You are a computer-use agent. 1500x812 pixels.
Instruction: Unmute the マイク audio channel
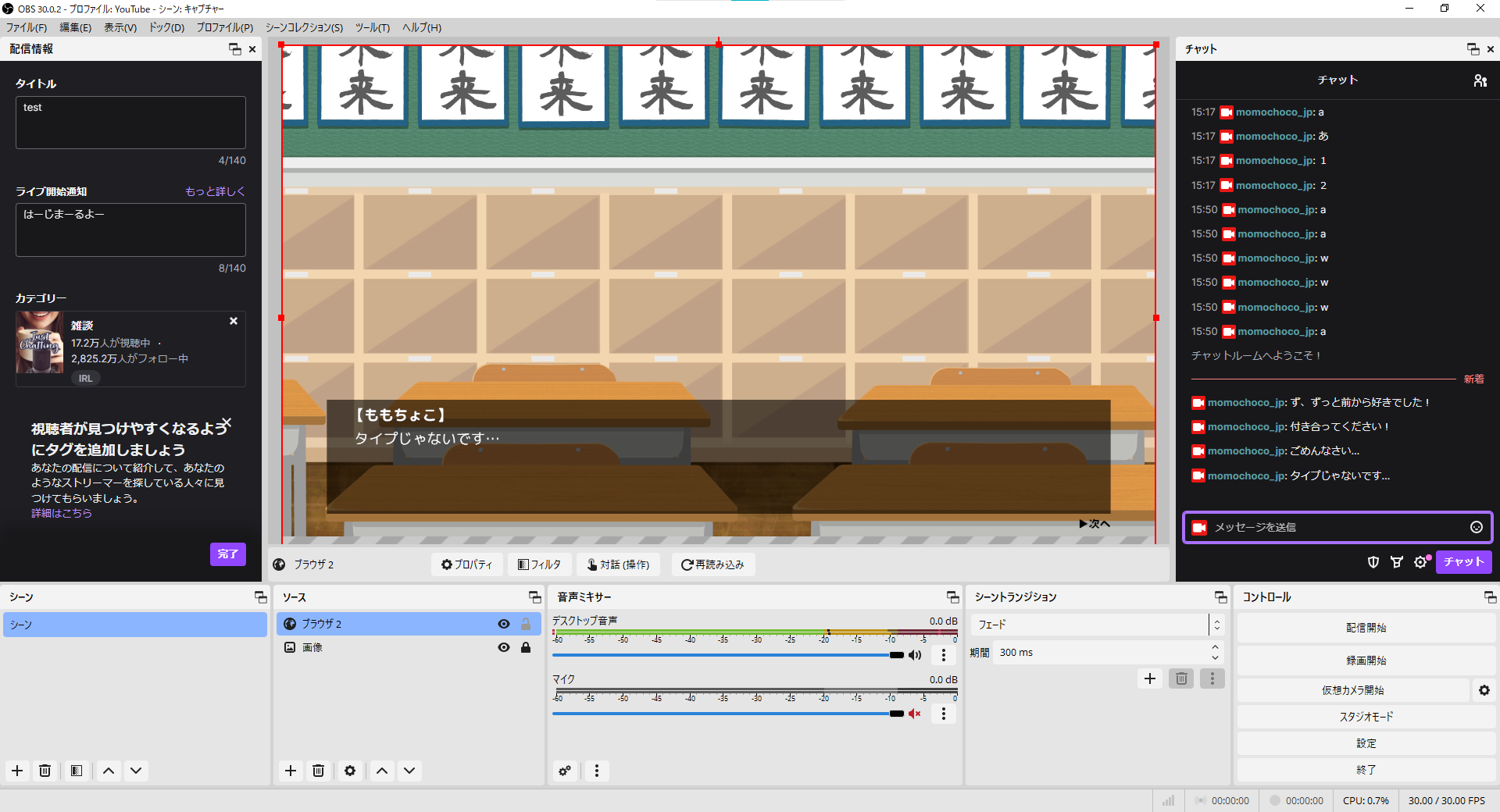pyautogui.click(x=915, y=714)
